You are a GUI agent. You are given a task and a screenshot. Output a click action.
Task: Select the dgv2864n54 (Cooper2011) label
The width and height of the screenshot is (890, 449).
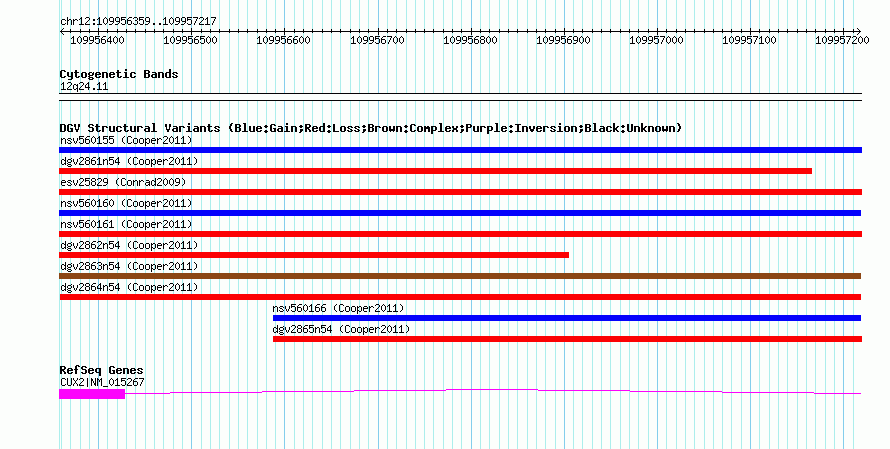pyautogui.click(x=129, y=287)
